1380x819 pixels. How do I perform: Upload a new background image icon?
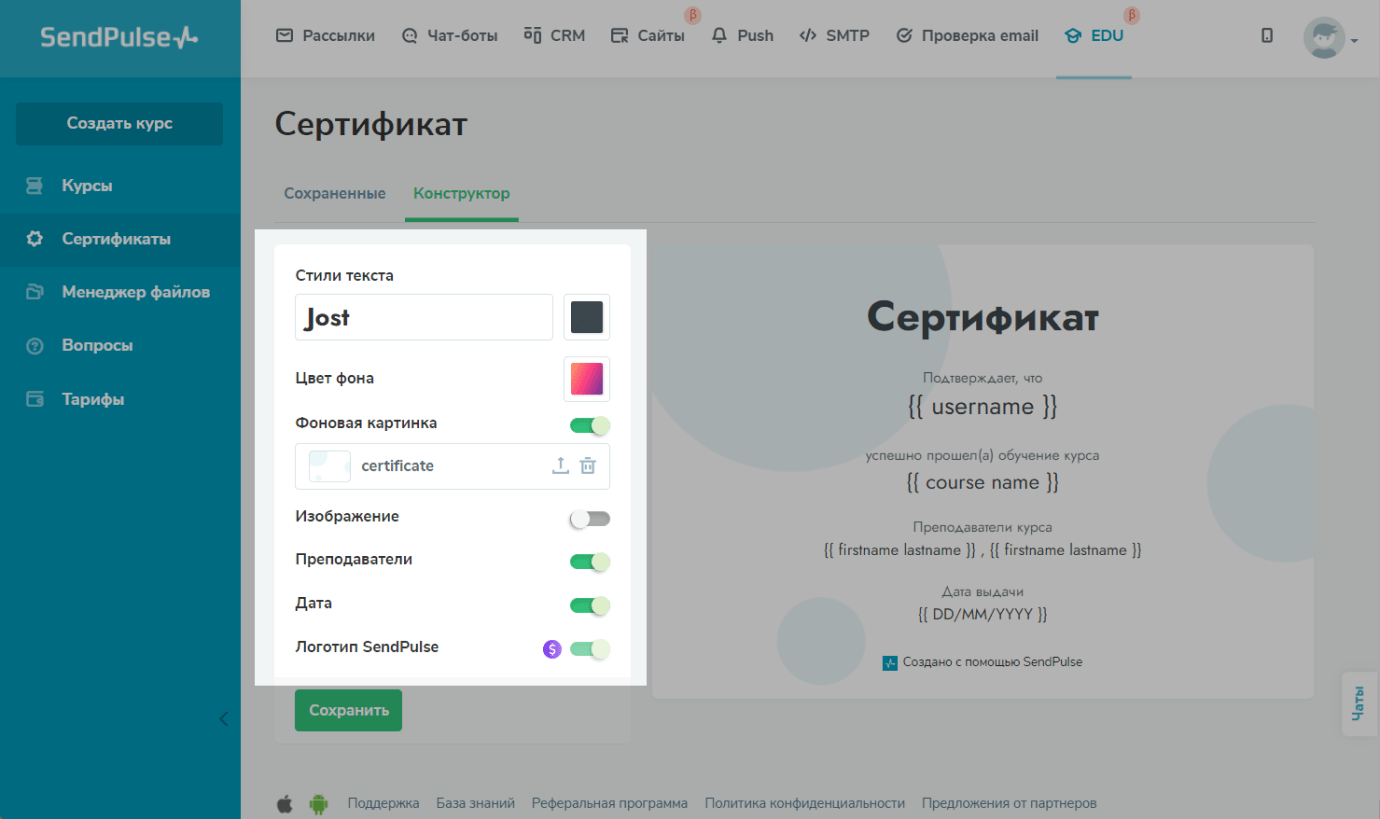click(561, 466)
